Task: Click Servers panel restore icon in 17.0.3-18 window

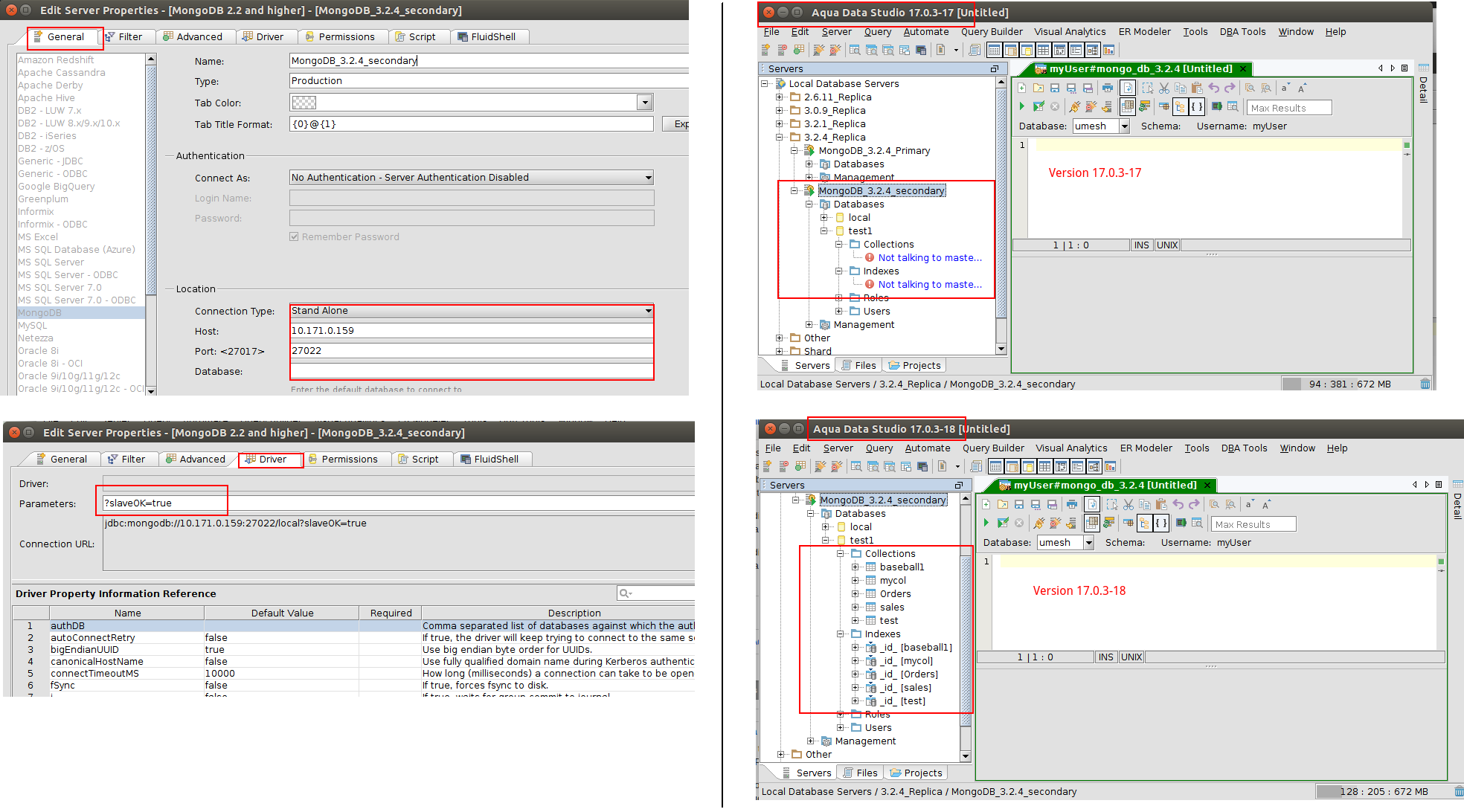Action: coord(958,486)
